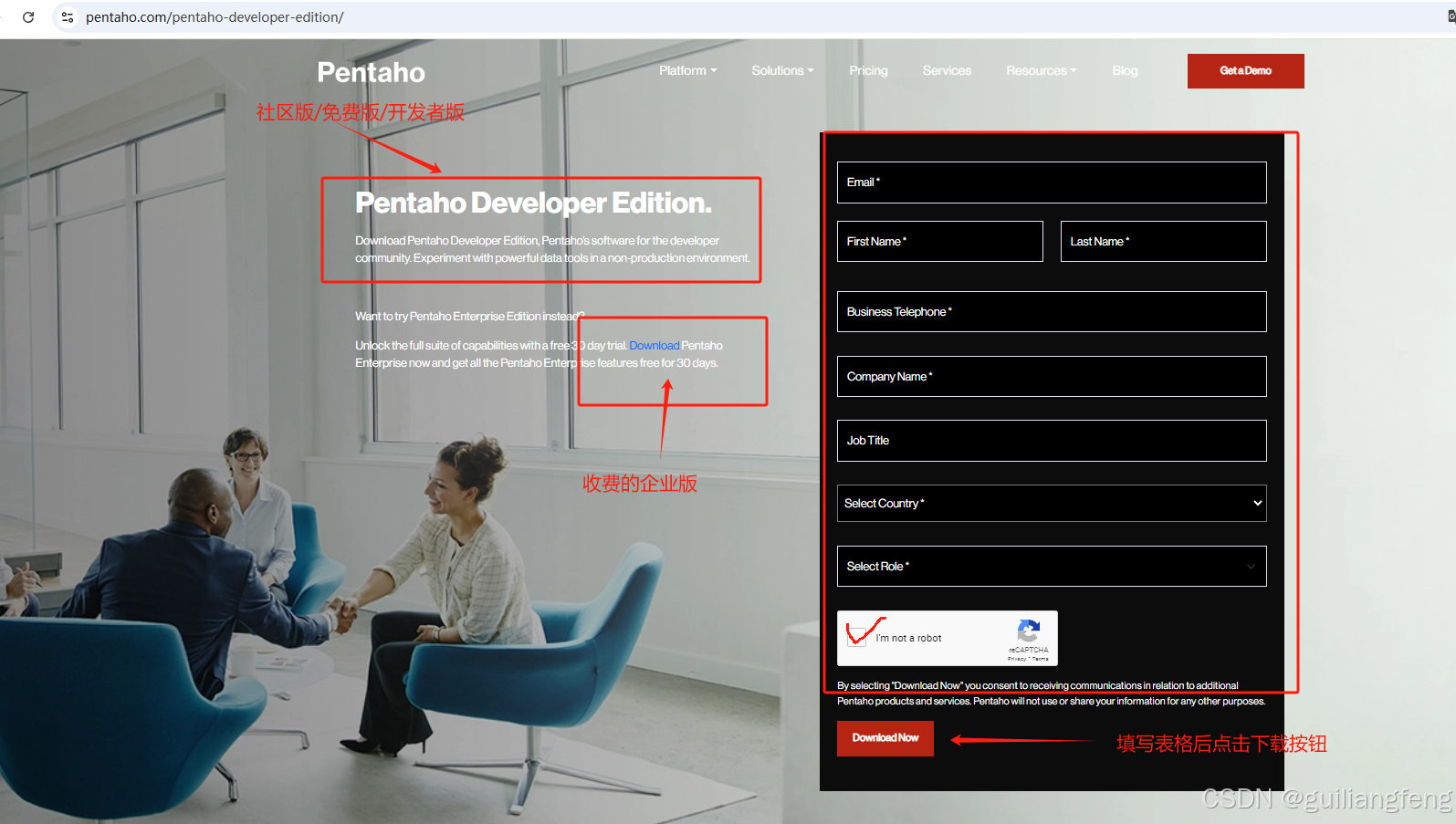Click the reCAPTCHA logo icon

[x=1028, y=631]
